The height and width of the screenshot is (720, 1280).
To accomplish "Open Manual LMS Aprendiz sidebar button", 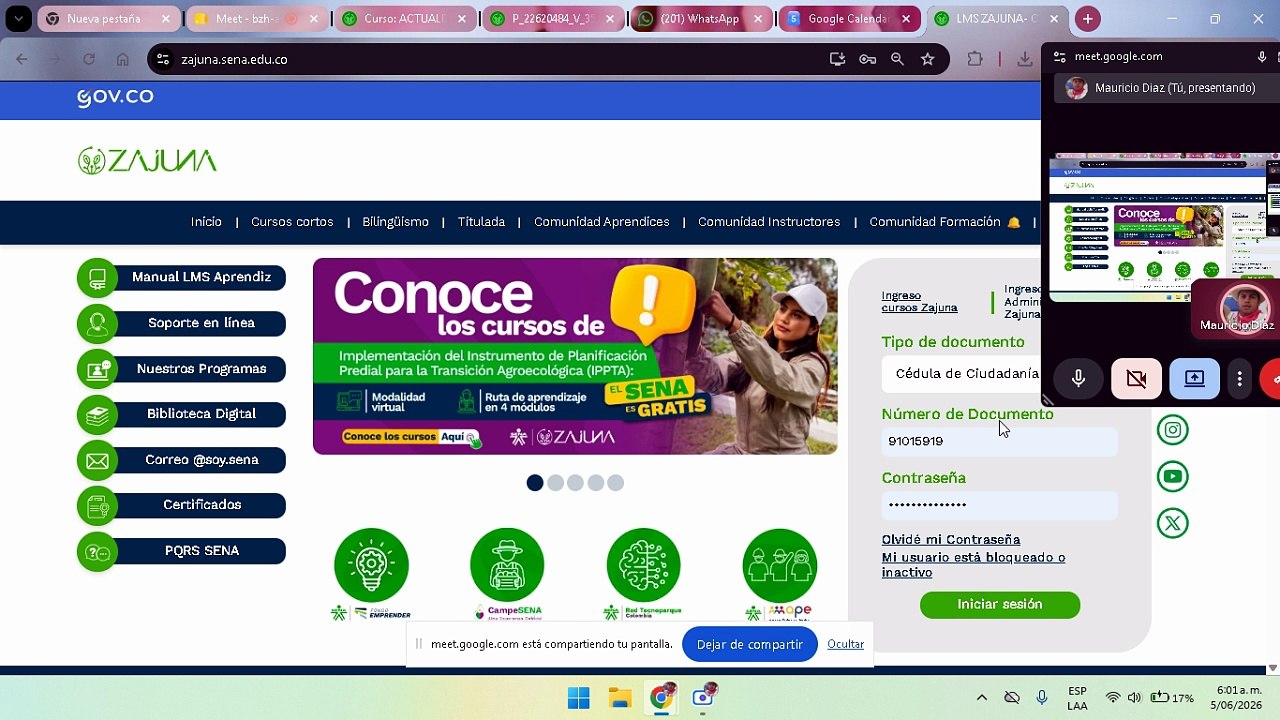I will pyautogui.click(x=182, y=278).
